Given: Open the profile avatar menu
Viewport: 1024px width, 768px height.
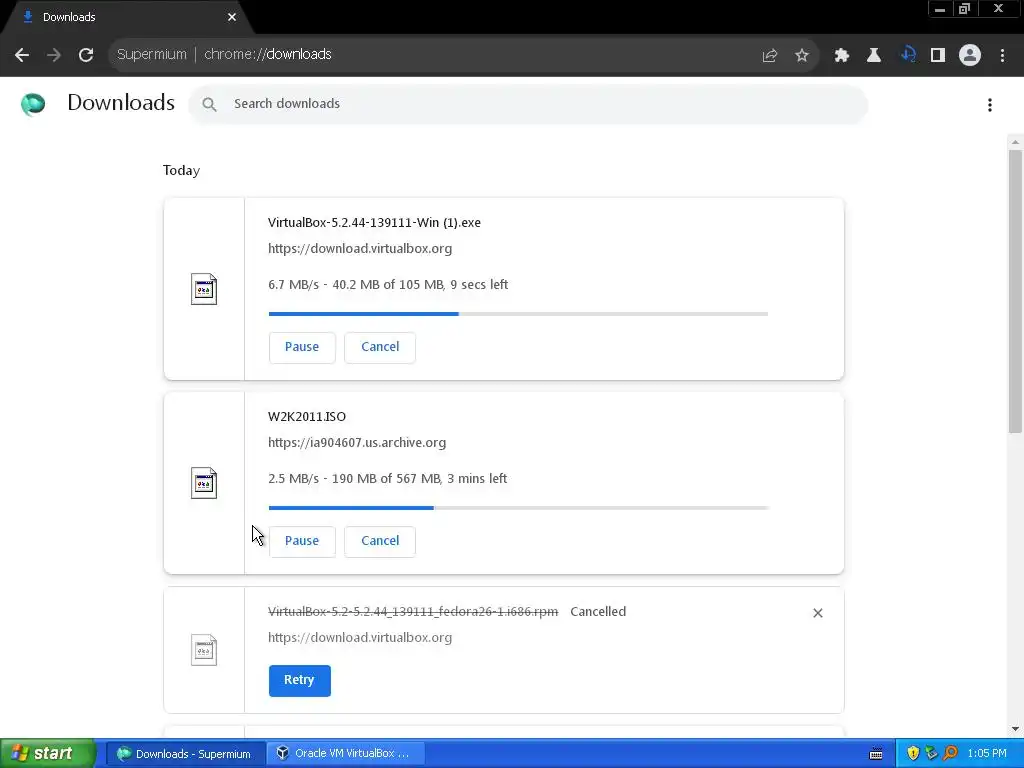Looking at the screenshot, I should [970, 56].
